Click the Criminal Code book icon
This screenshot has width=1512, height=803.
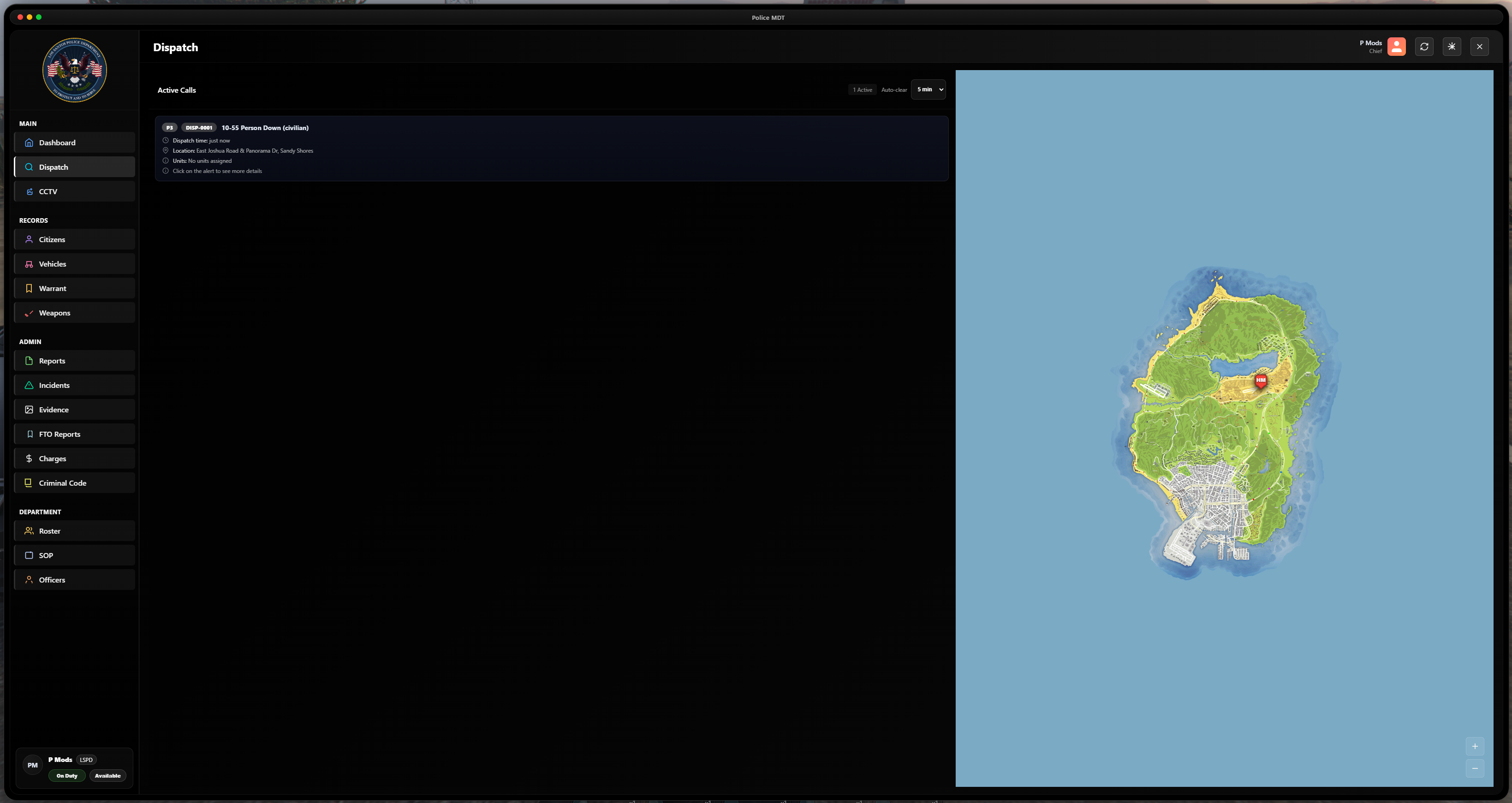coord(29,483)
